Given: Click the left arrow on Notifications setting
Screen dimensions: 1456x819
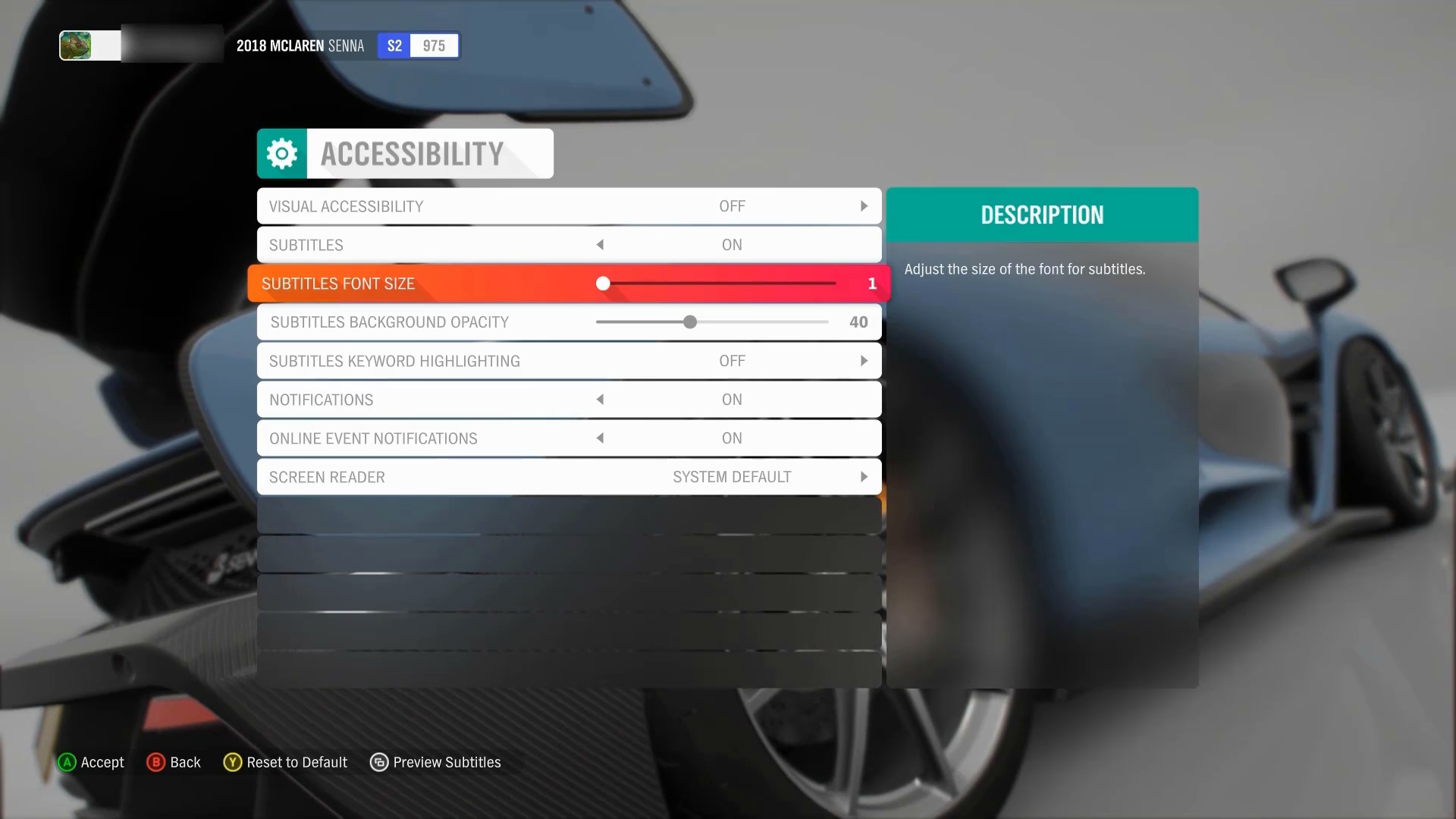Looking at the screenshot, I should click(x=600, y=399).
